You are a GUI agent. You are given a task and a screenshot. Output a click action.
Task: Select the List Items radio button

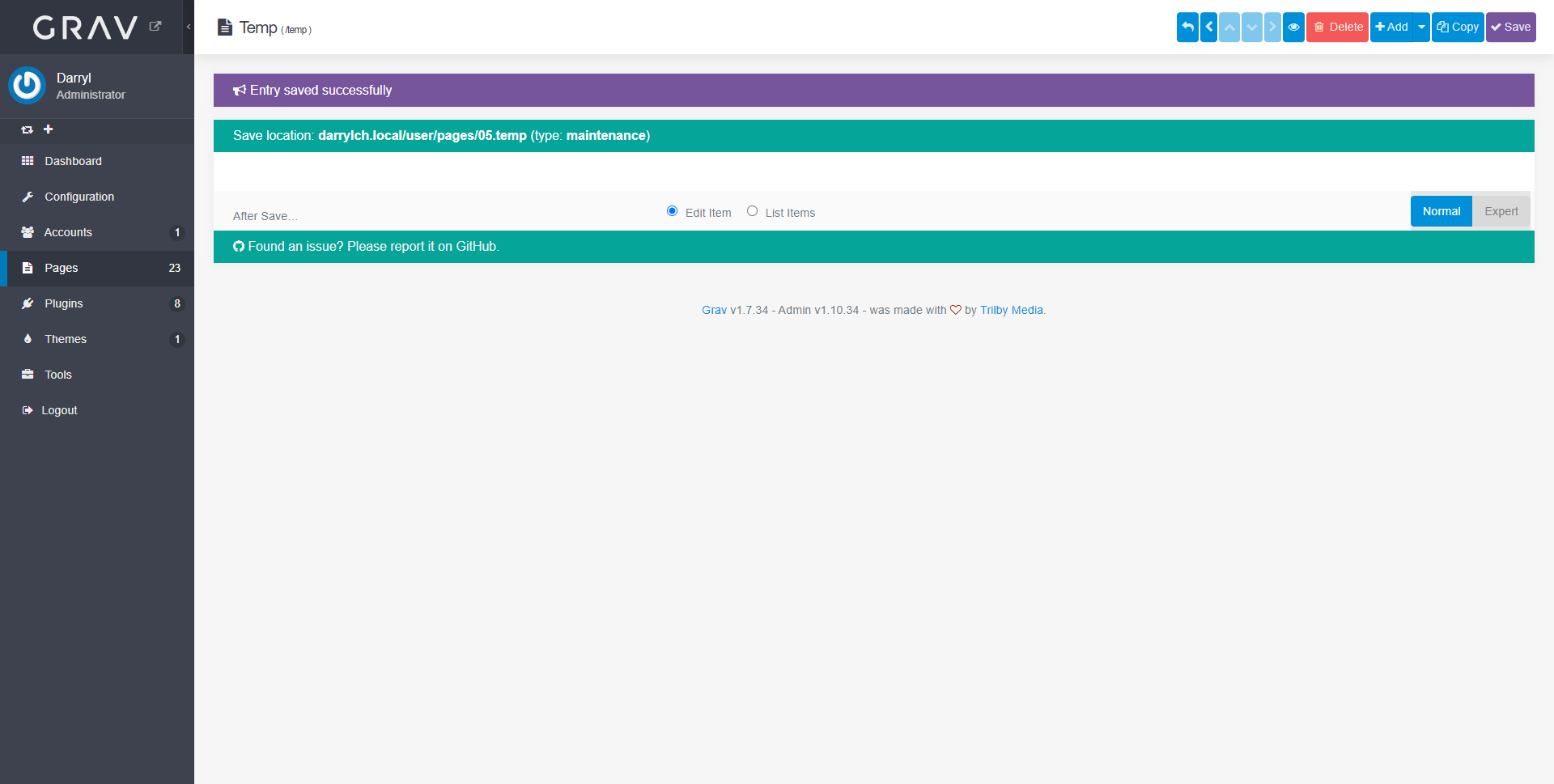pyautogui.click(x=752, y=211)
